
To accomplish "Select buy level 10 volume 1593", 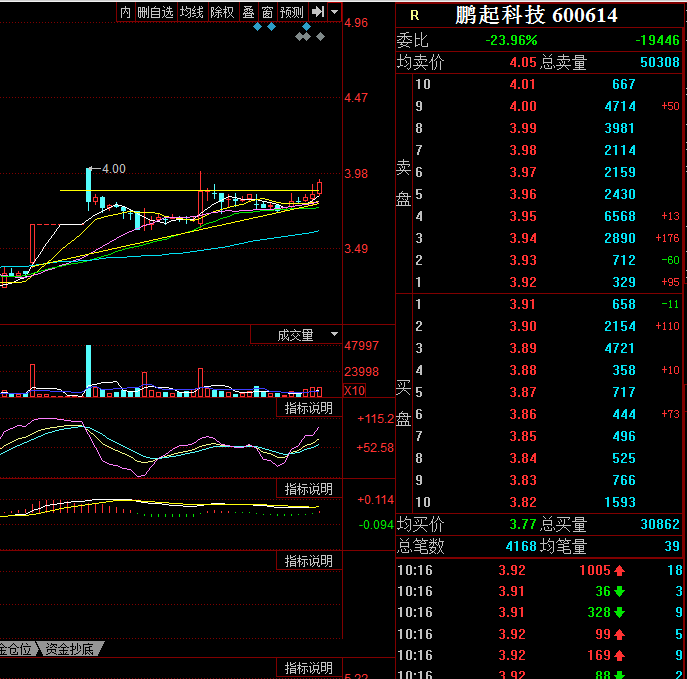I will [620, 502].
